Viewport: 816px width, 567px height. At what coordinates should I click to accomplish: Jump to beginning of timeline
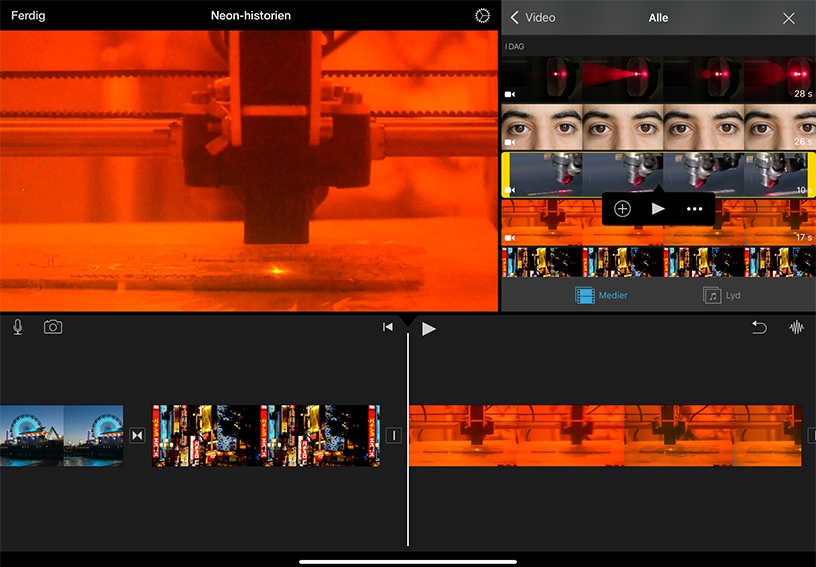click(388, 327)
